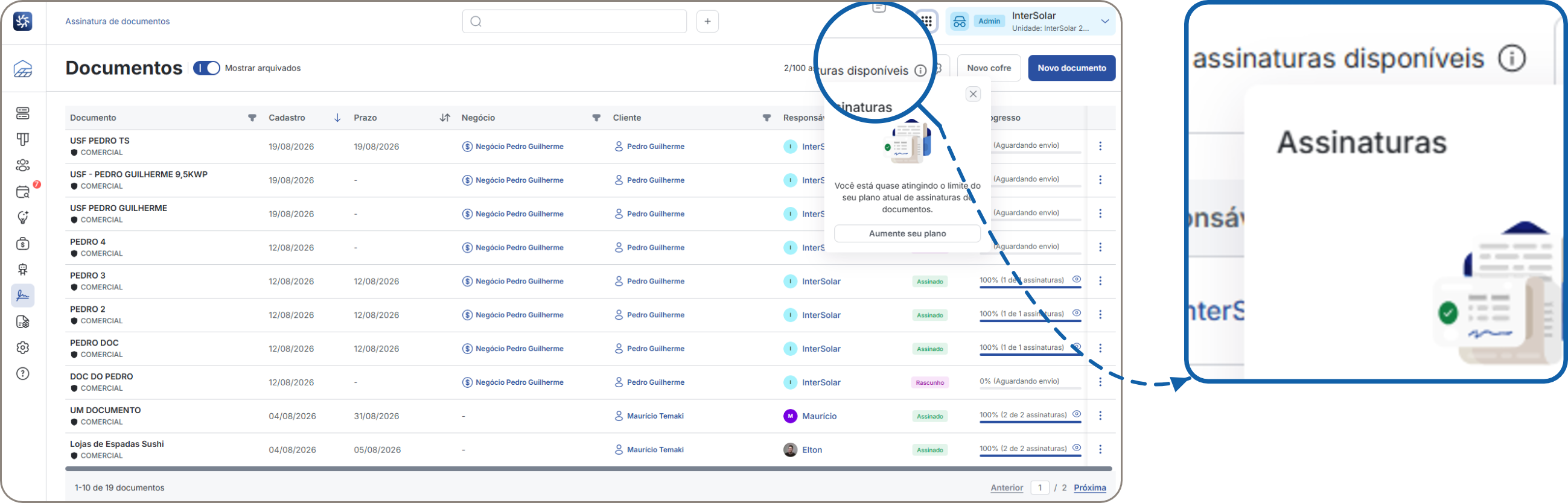Open the three-dot menu for USF PEDRO TS

coord(1100,146)
